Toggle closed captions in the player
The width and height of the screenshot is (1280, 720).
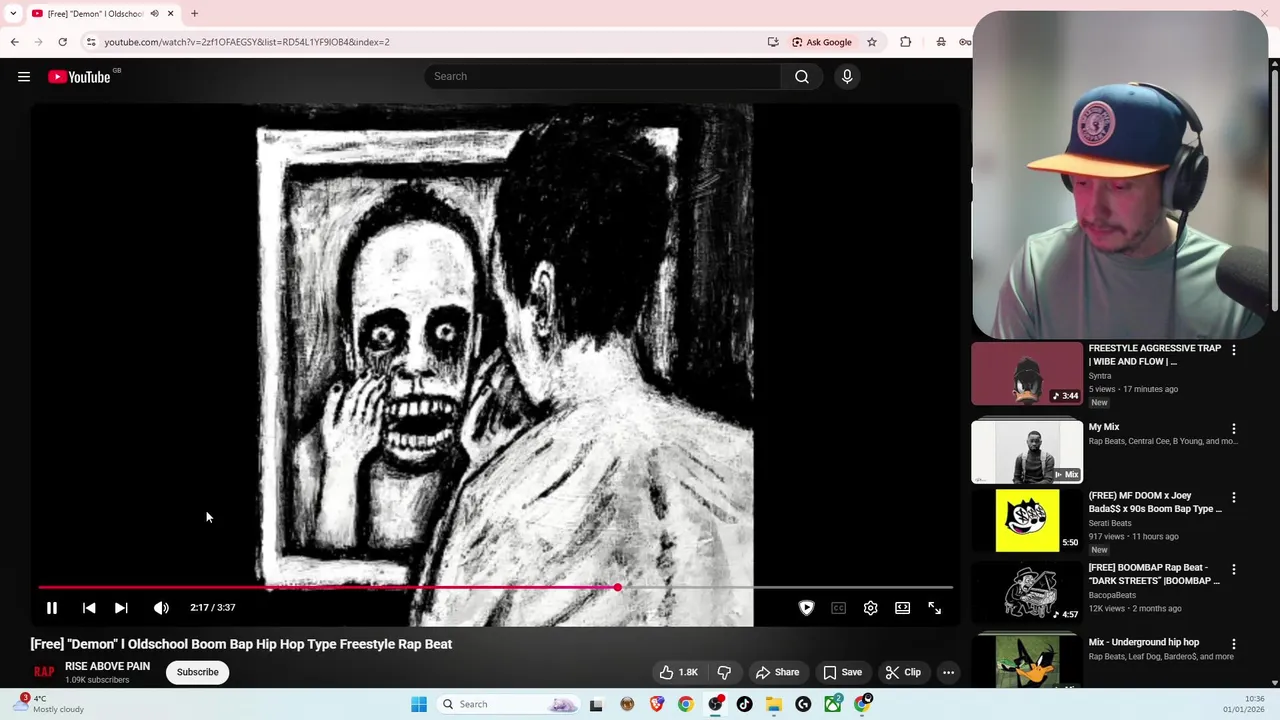coord(838,608)
